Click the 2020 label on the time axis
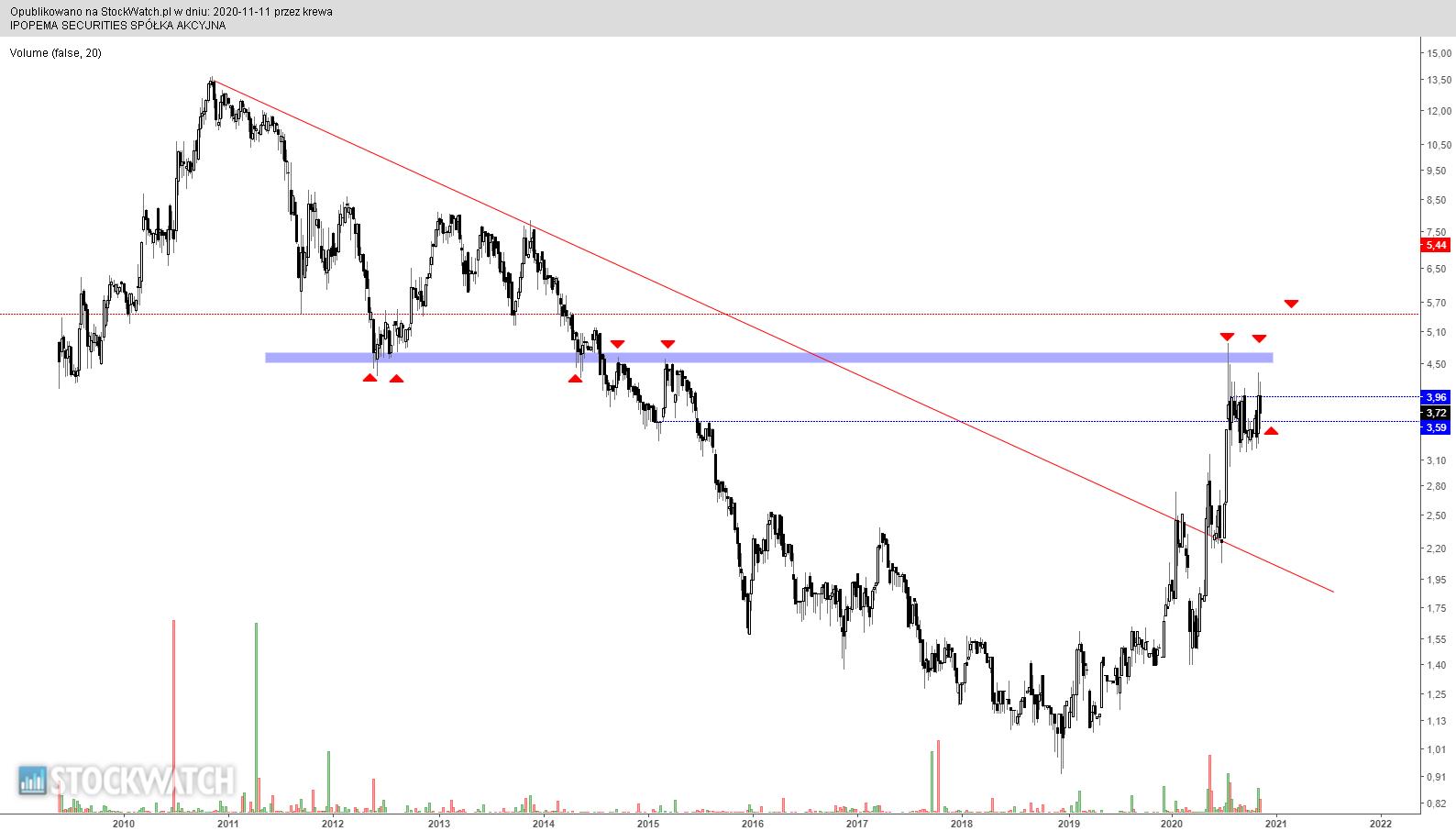This screenshot has width=1456, height=831. click(1172, 824)
